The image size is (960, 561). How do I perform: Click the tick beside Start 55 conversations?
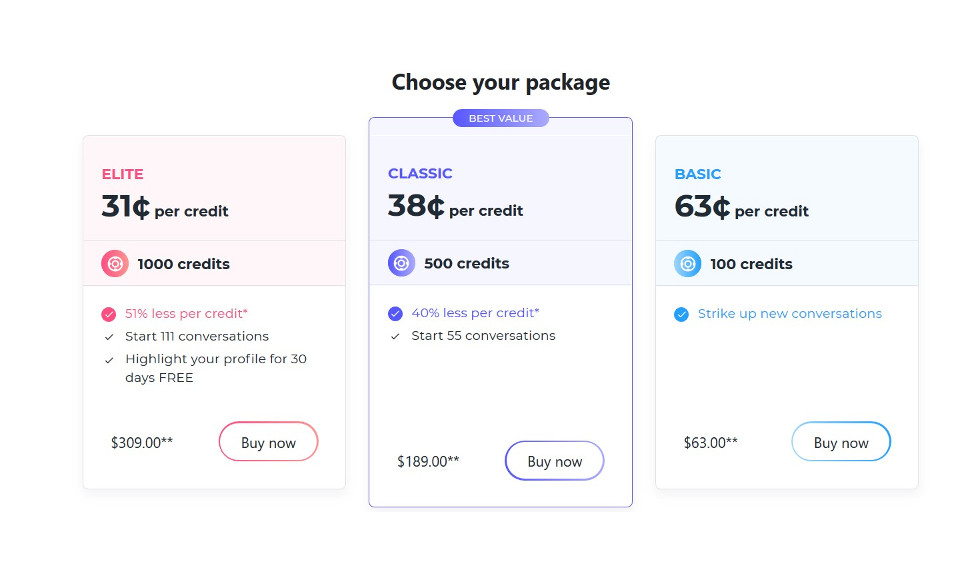(x=395, y=336)
